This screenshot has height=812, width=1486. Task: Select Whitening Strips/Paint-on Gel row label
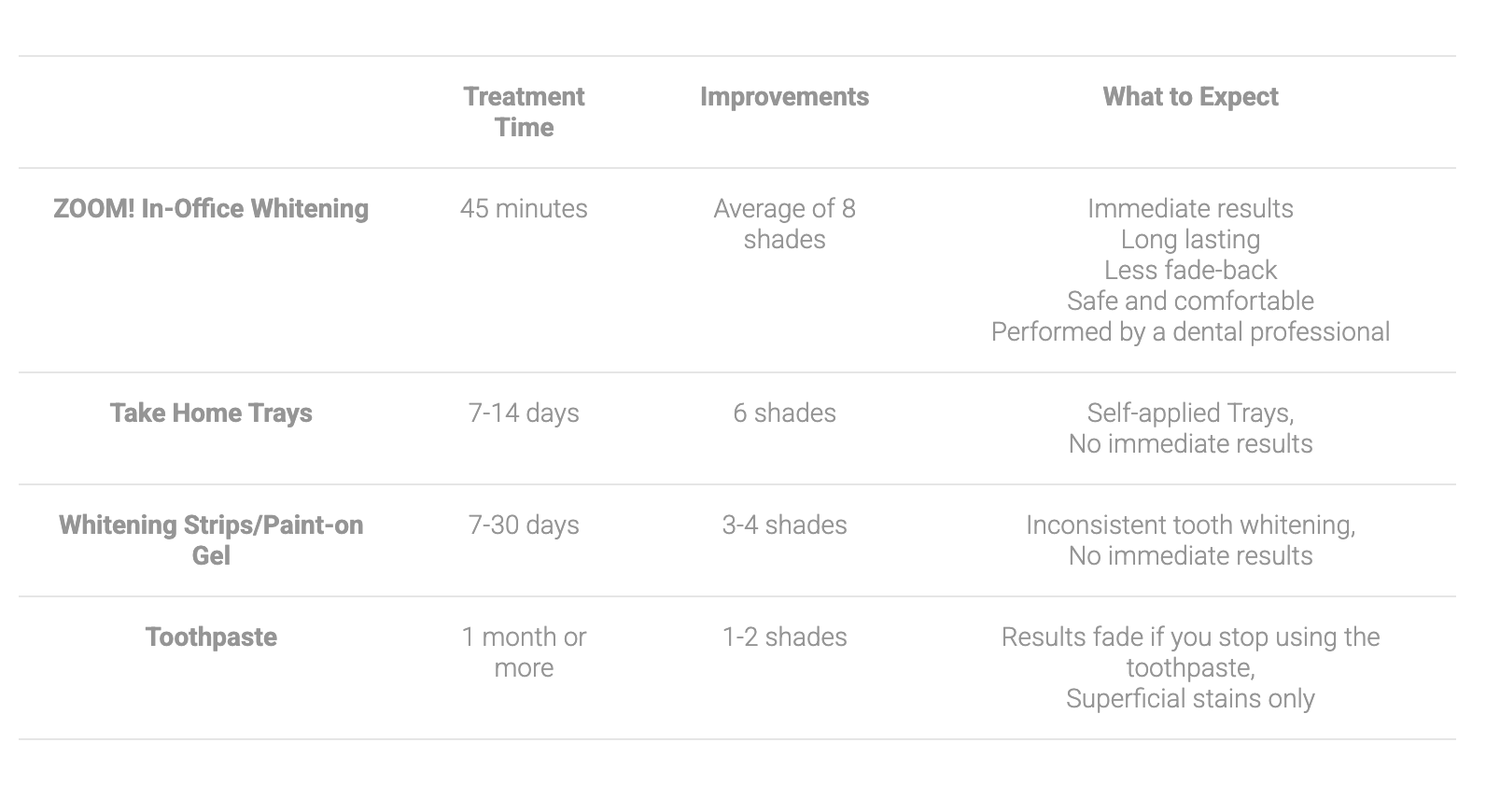click(x=211, y=540)
